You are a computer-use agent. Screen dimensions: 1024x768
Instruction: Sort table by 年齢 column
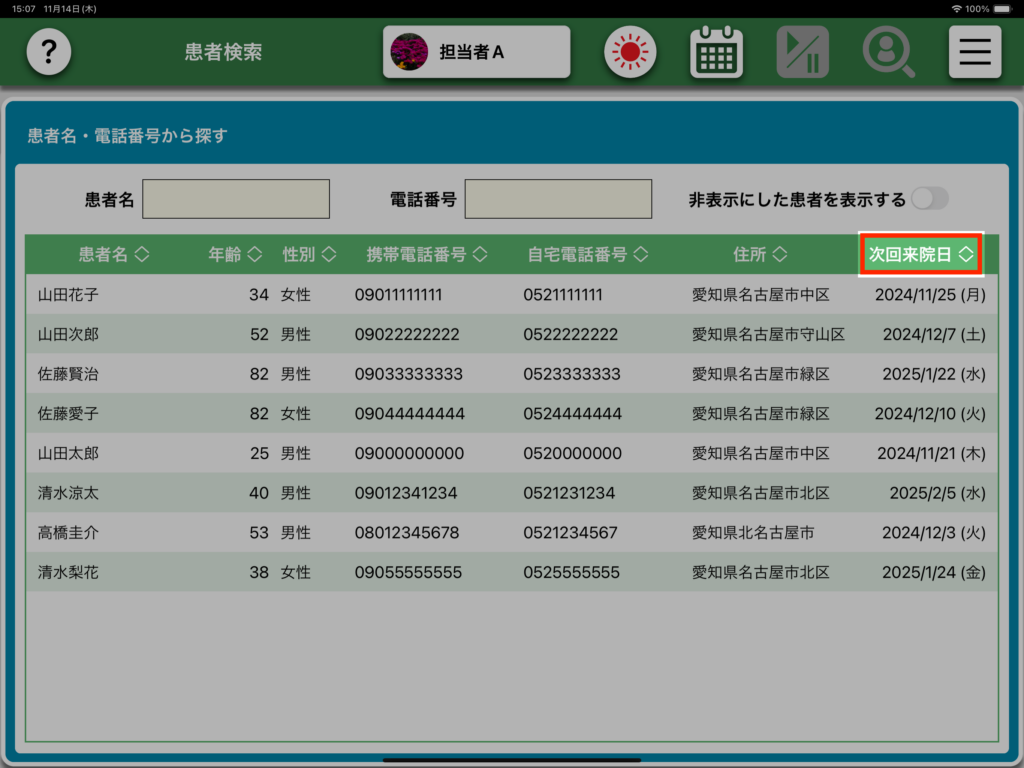click(235, 255)
